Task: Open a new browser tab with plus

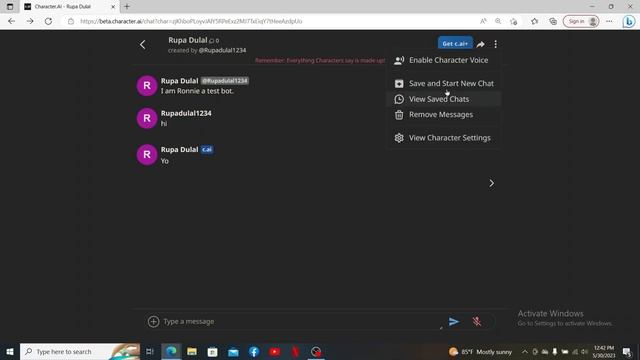Action: [x=127, y=7]
